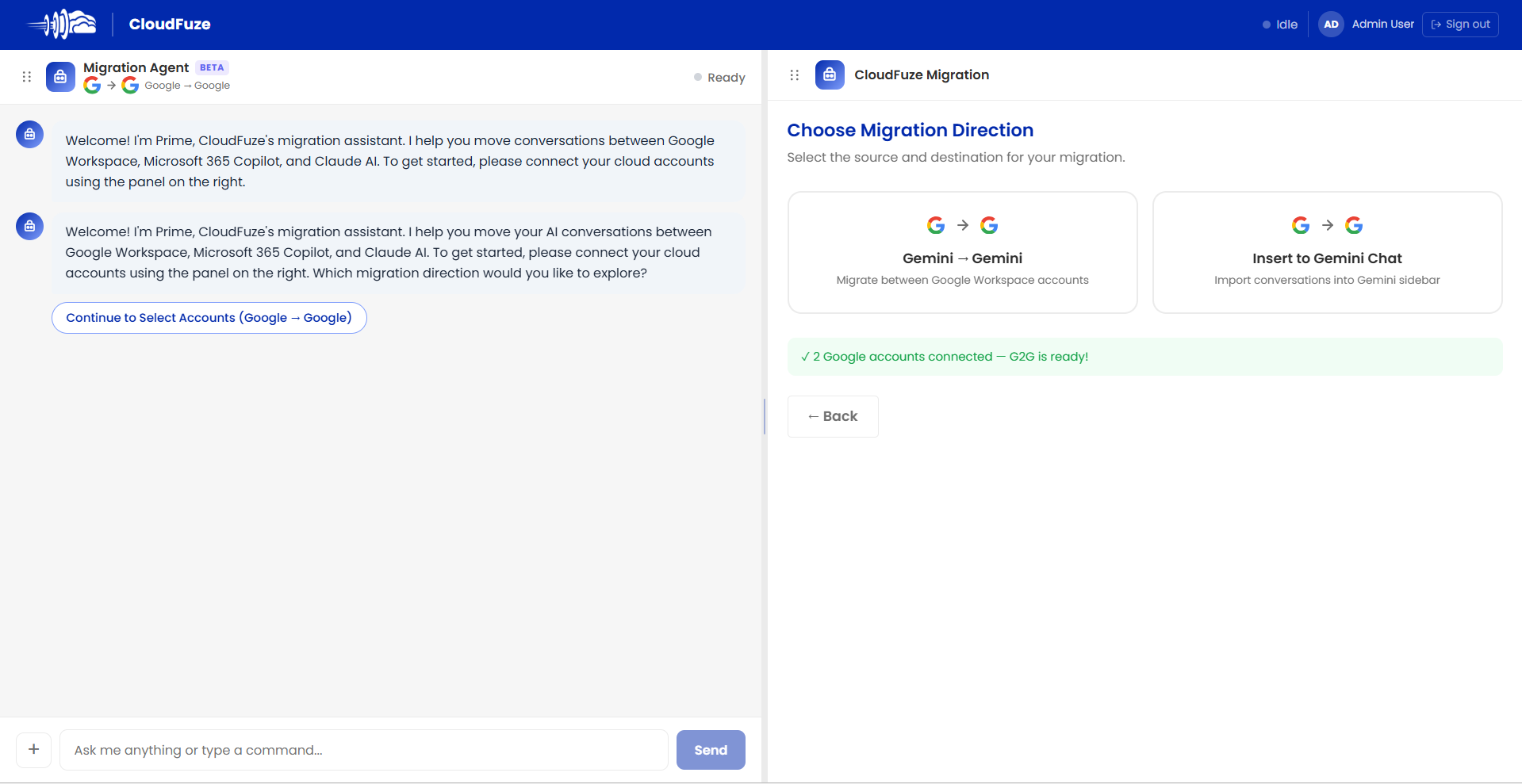Click the Choose Migration Direction heading
Image resolution: width=1522 pixels, height=784 pixels.
tap(911, 130)
